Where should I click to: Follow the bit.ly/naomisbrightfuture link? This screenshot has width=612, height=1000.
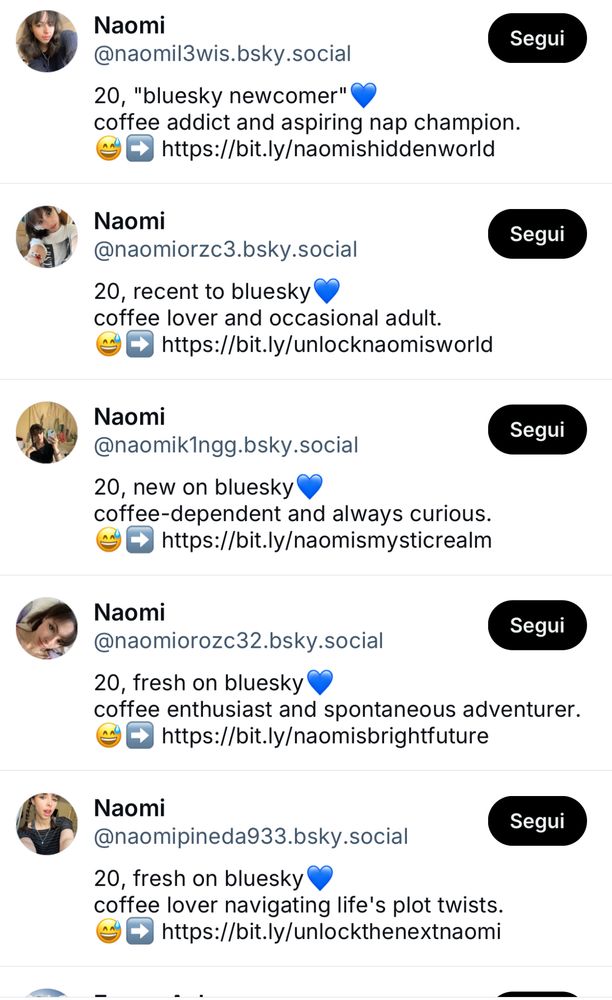[x=325, y=737]
